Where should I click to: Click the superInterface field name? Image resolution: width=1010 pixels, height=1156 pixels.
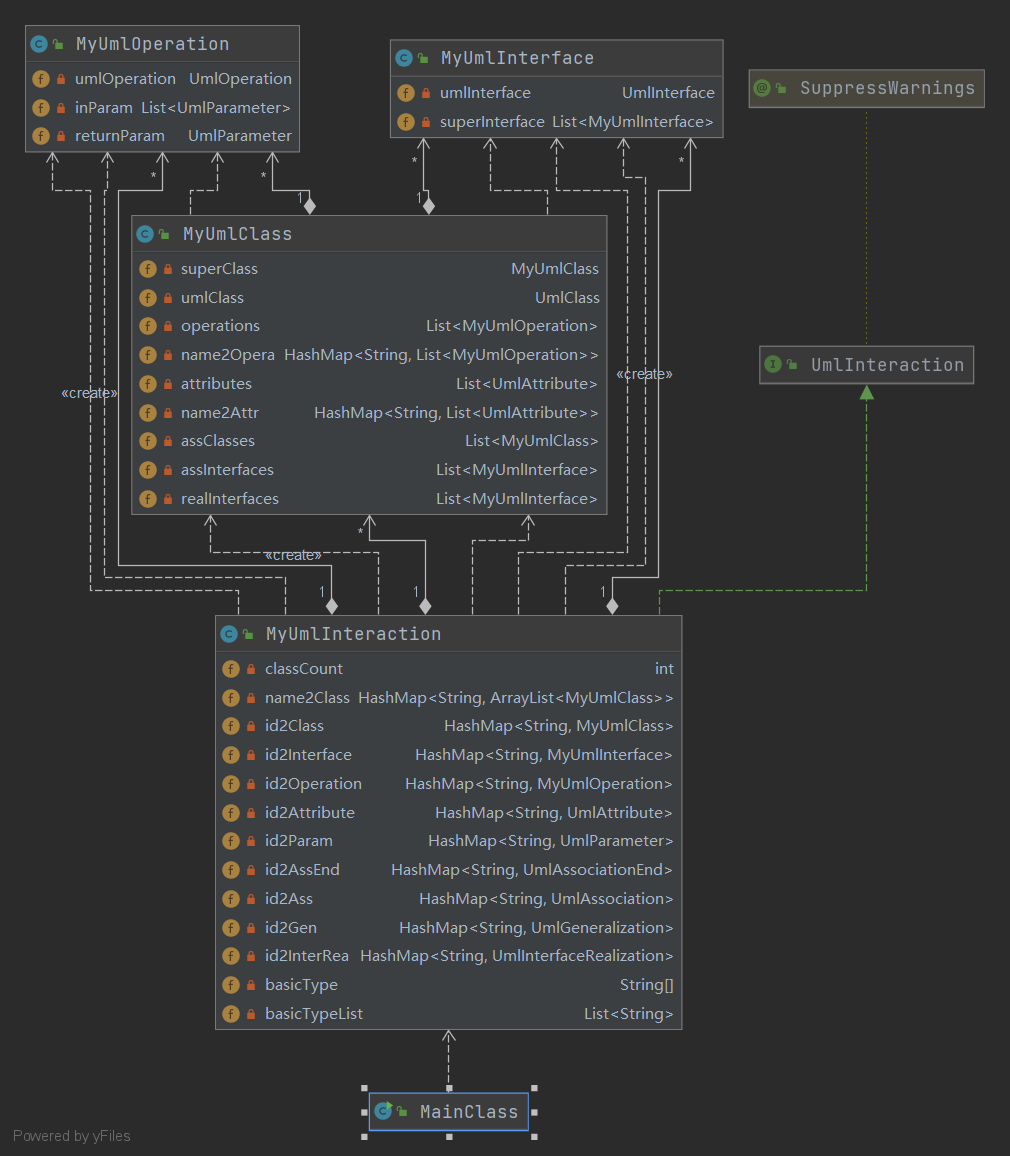tap(492, 122)
